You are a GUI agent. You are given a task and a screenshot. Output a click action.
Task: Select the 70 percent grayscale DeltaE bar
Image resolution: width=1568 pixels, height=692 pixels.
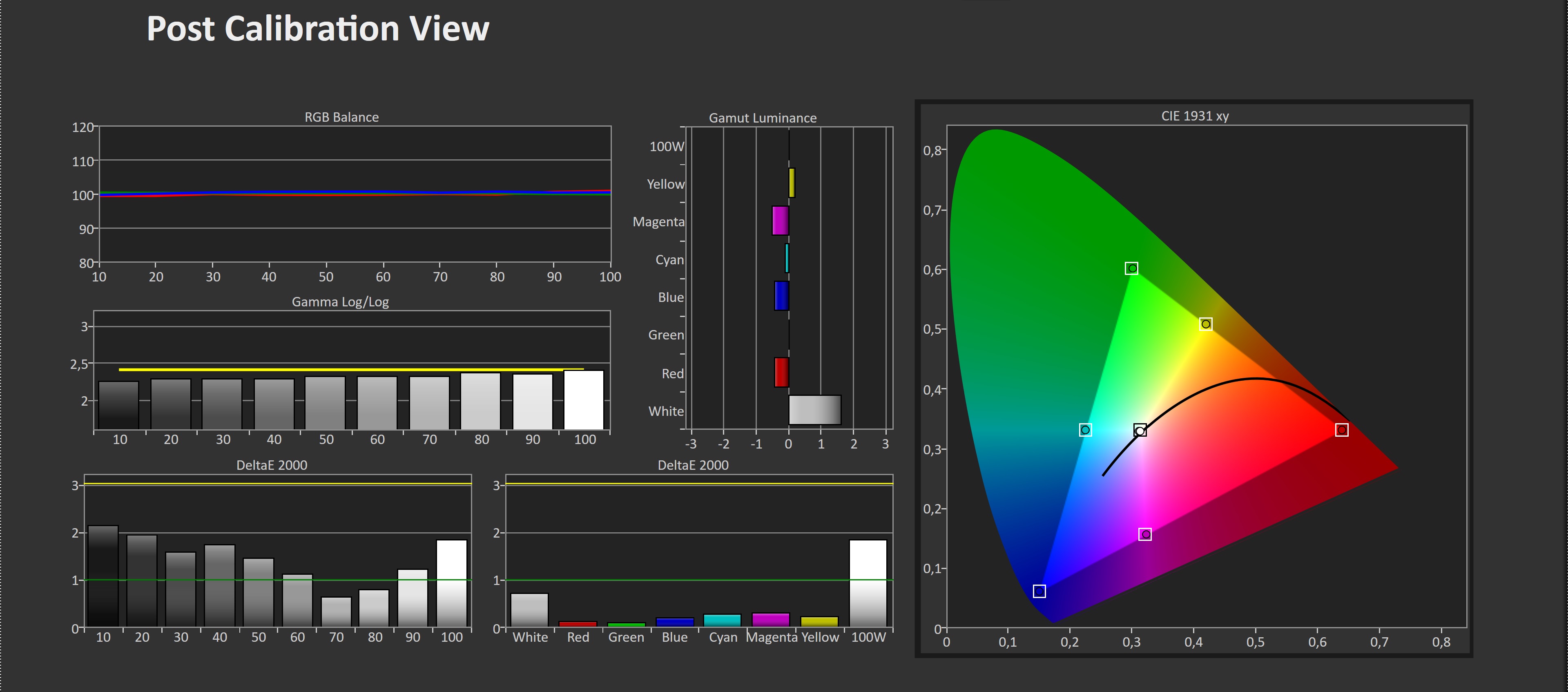point(336,611)
